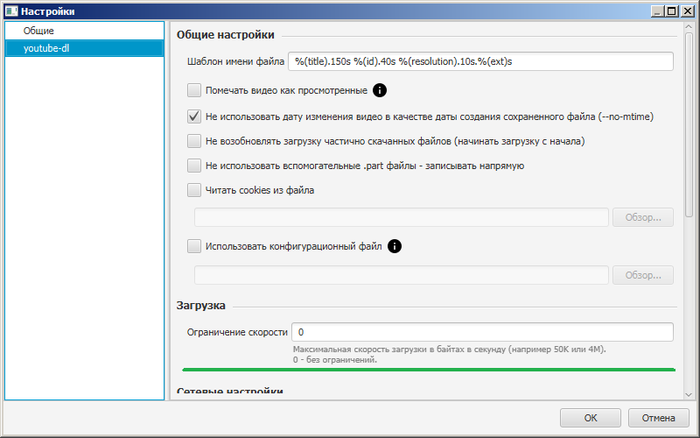Cancel with the Отмена button
Screen dimensions: 700x438
(658, 418)
